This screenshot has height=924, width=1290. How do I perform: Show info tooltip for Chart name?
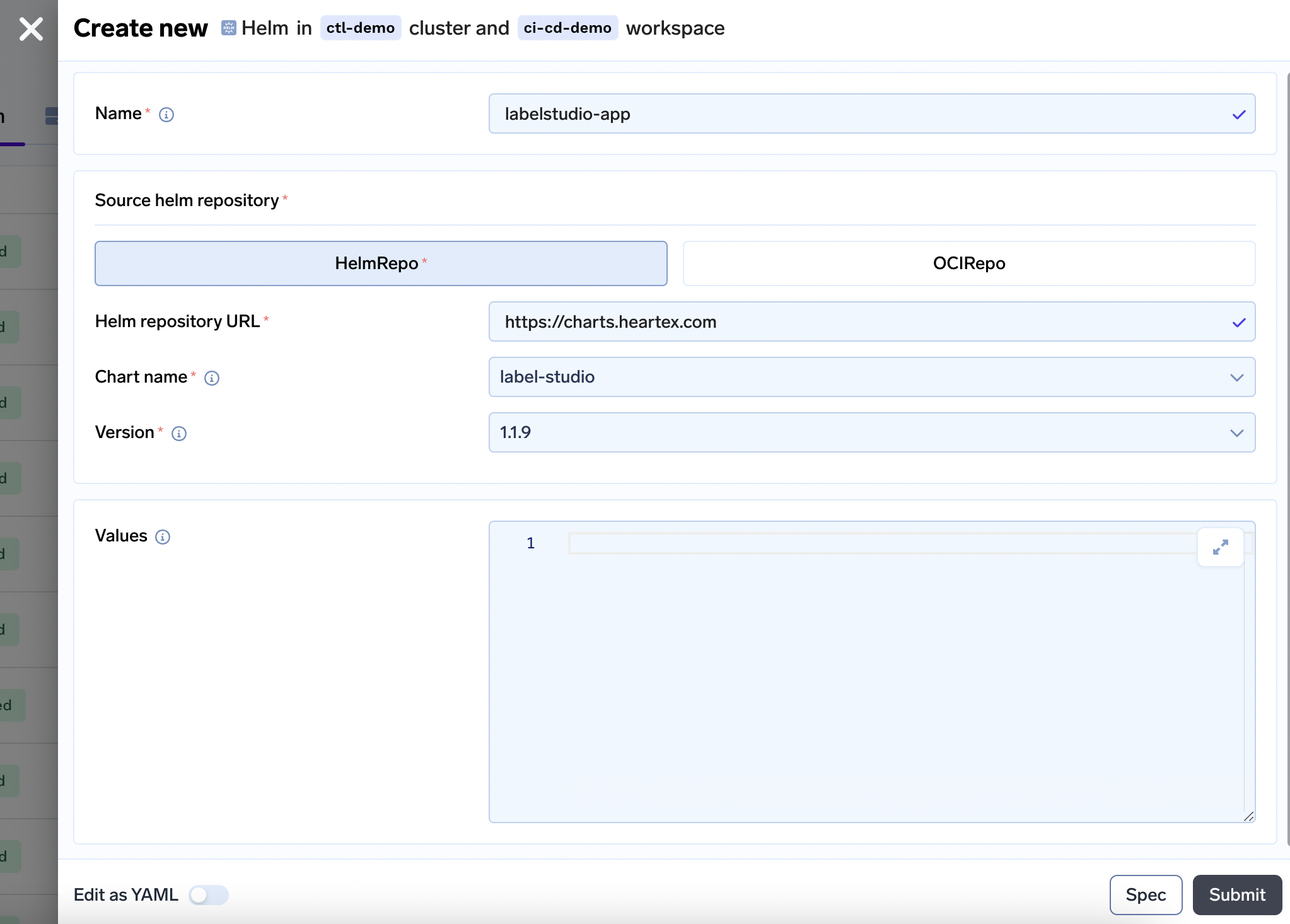point(212,378)
